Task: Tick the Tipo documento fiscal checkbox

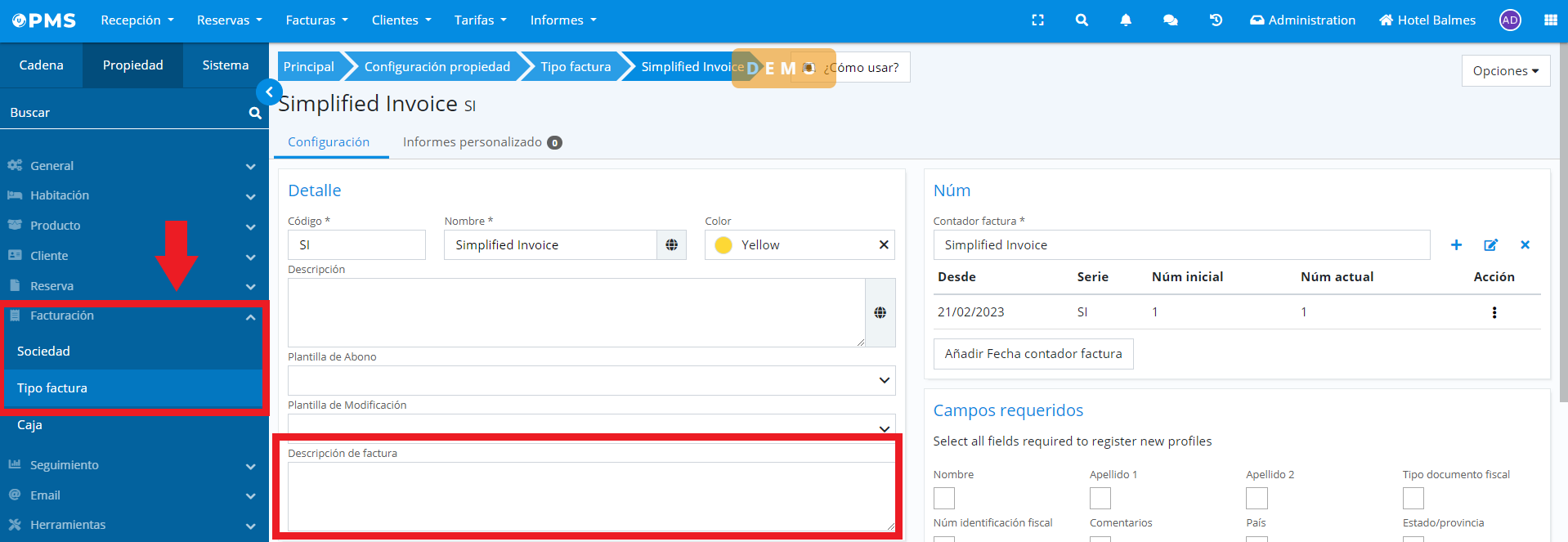Action: pos(1413,498)
